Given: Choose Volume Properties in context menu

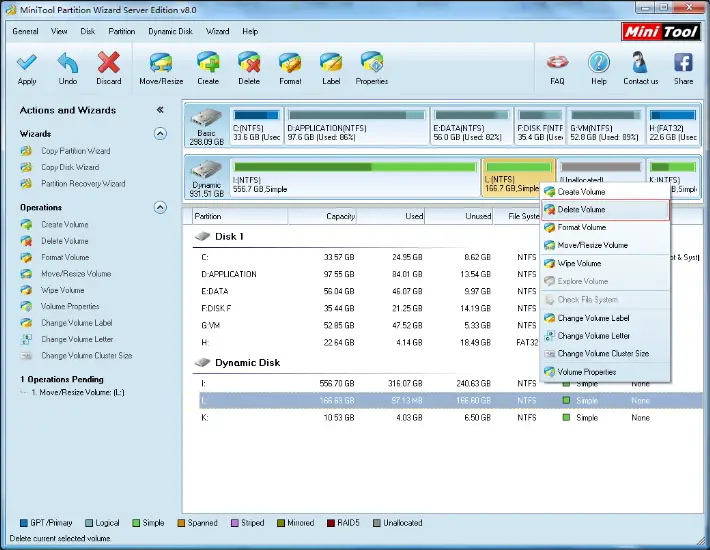Looking at the screenshot, I should tap(605, 372).
